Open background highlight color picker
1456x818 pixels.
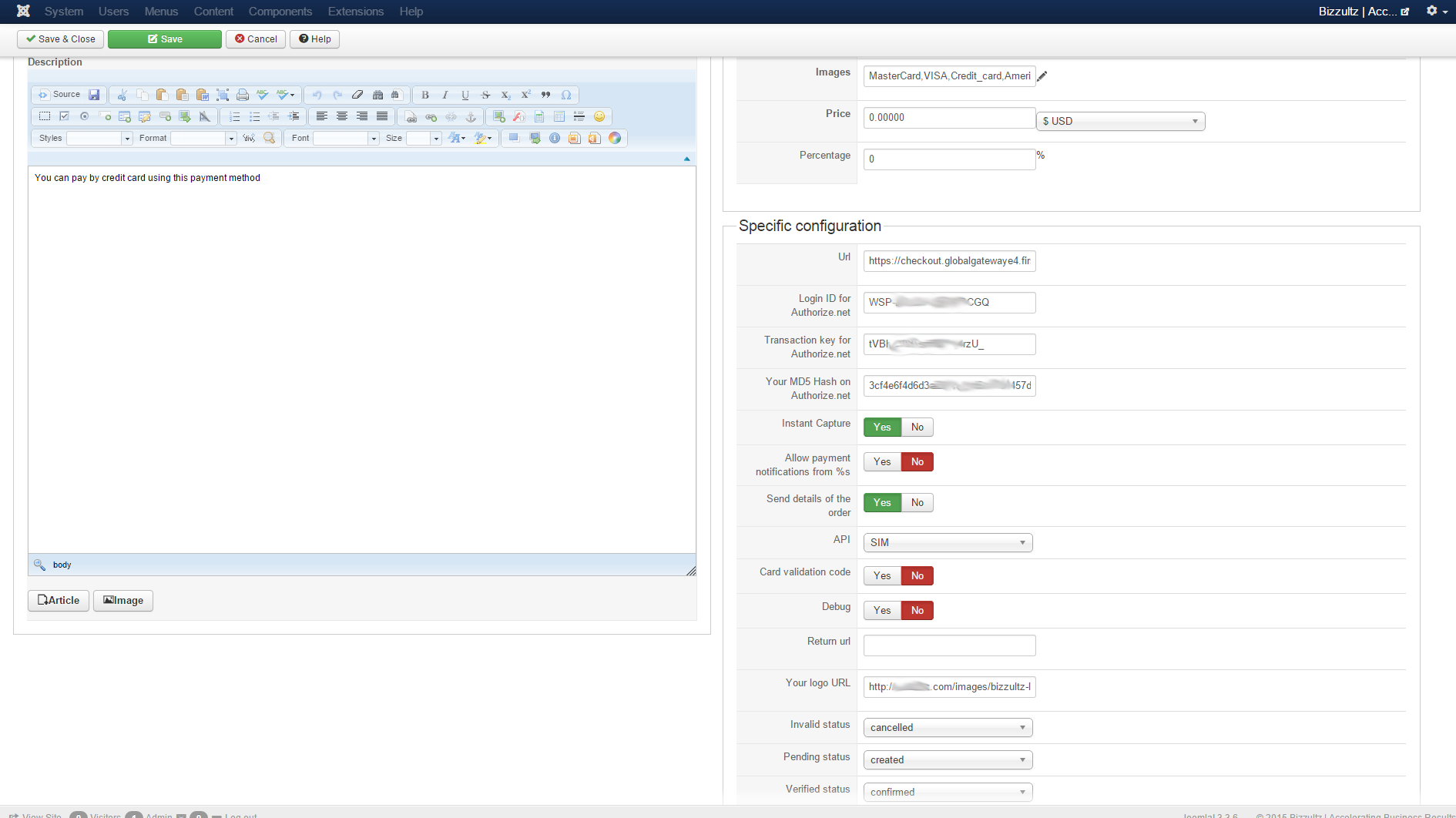coord(483,138)
